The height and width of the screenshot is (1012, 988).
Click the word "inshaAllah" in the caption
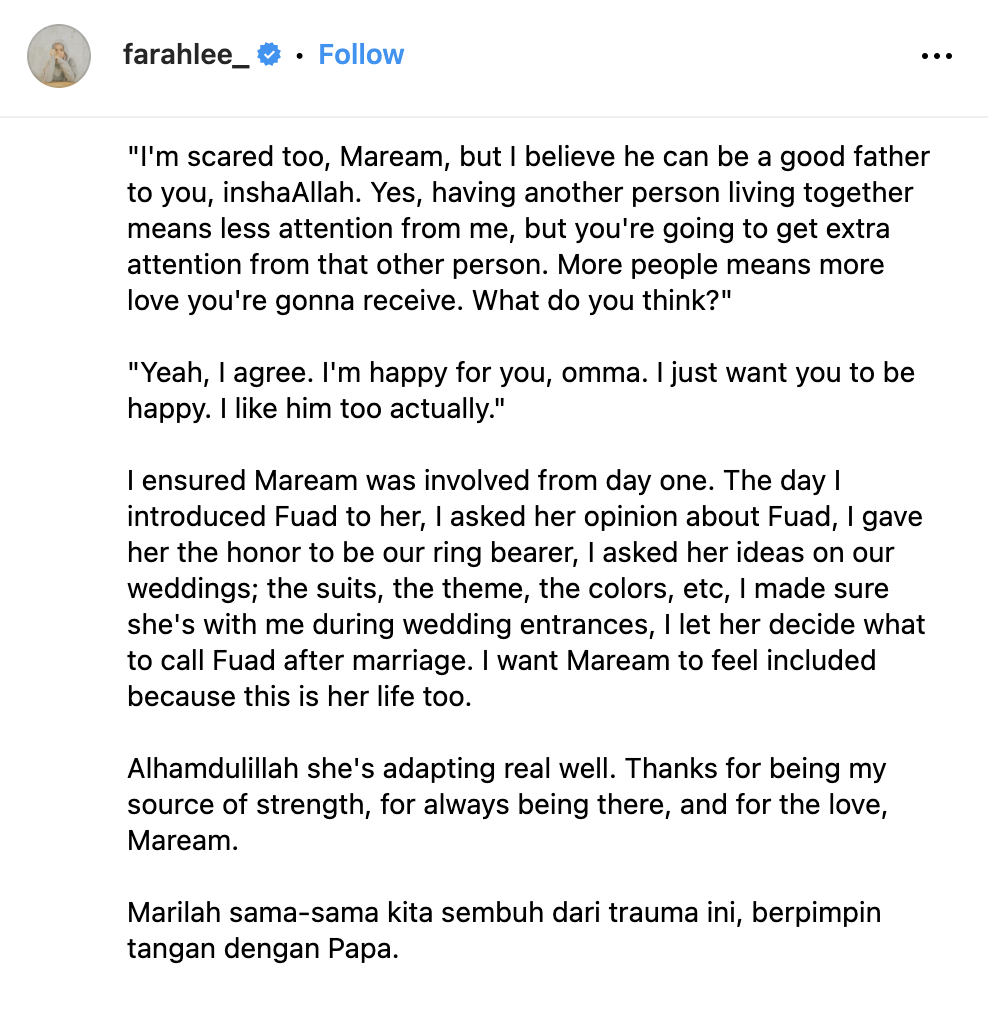point(291,193)
